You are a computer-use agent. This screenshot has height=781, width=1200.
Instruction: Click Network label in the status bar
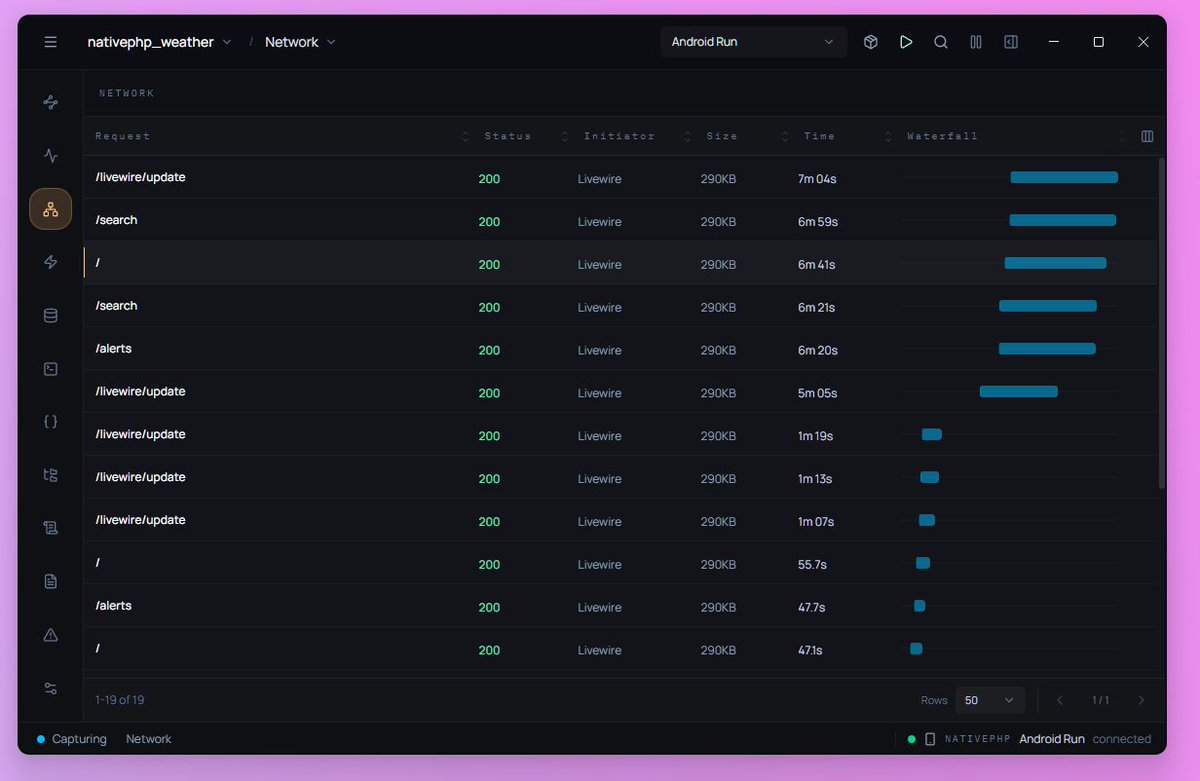coord(149,739)
